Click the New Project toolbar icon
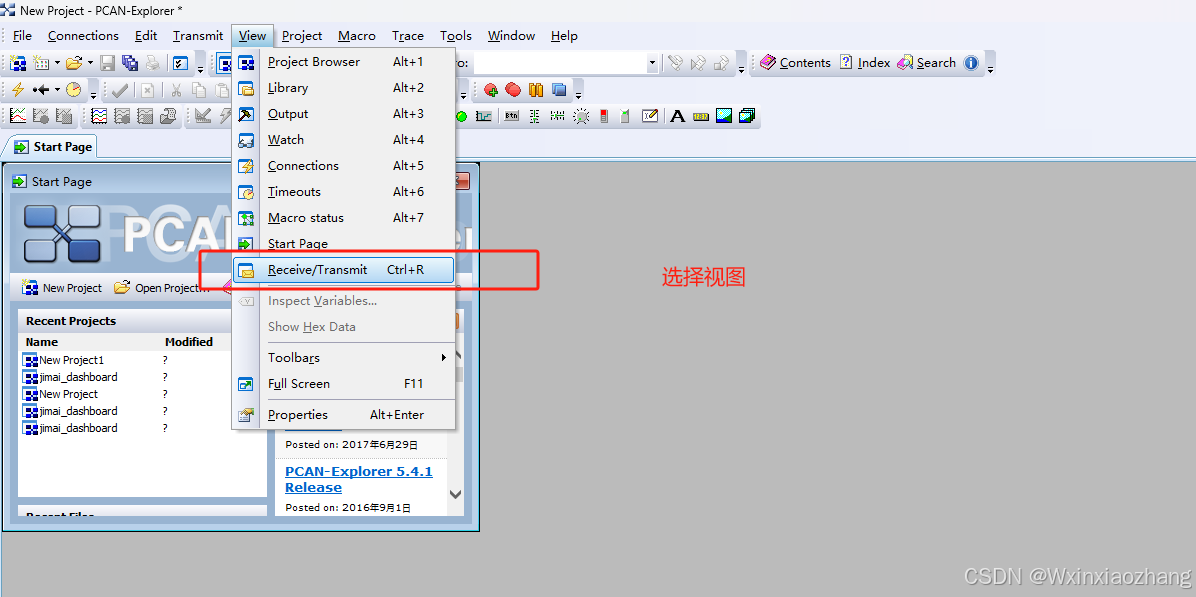 (x=18, y=63)
